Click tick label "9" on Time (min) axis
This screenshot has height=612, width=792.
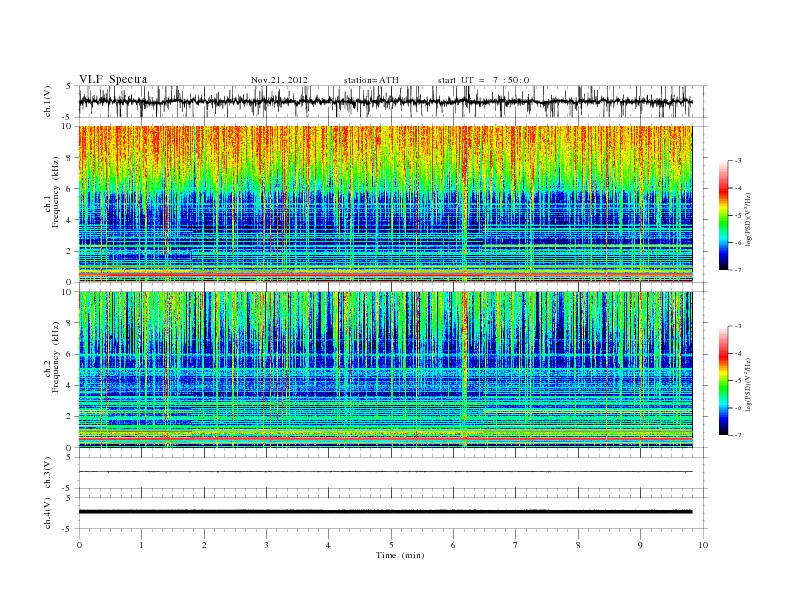[640, 545]
